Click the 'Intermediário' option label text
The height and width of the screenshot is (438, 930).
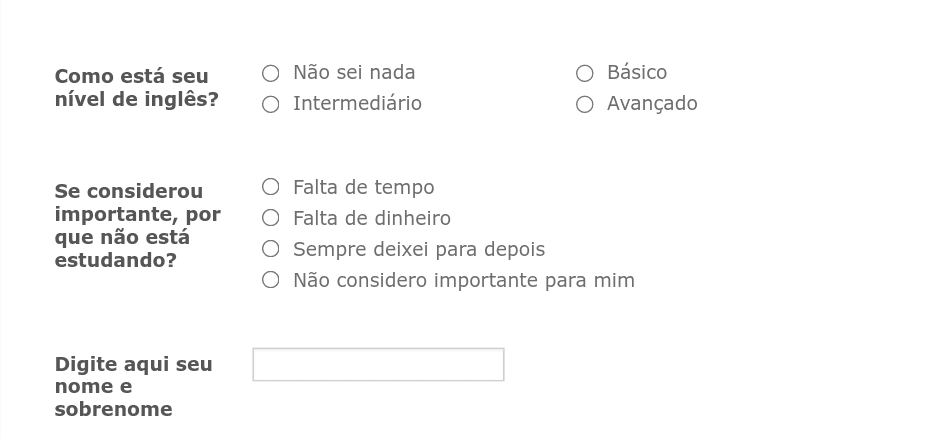357,104
